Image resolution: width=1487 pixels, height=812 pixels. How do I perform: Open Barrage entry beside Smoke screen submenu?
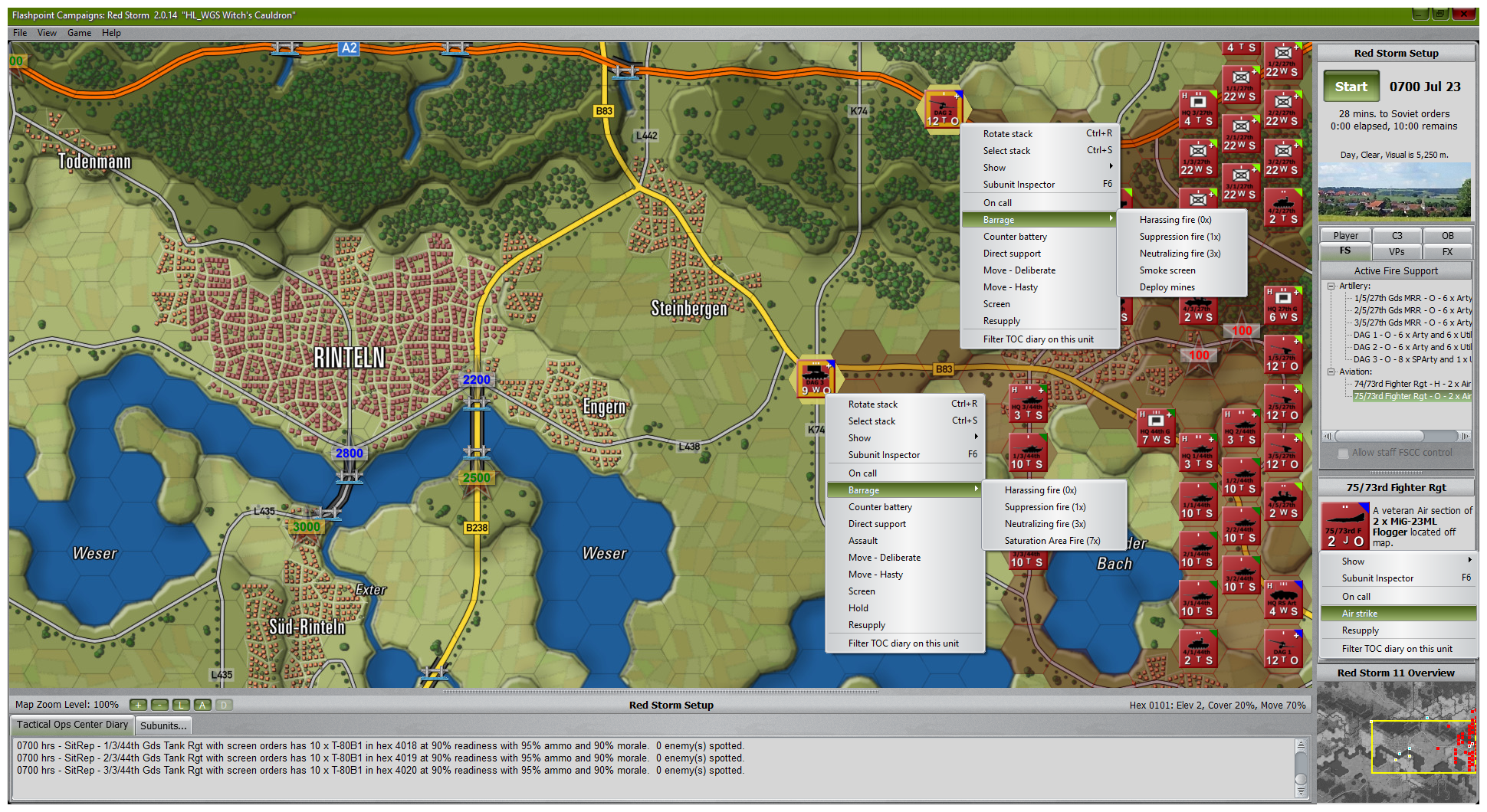(x=1039, y=220)
